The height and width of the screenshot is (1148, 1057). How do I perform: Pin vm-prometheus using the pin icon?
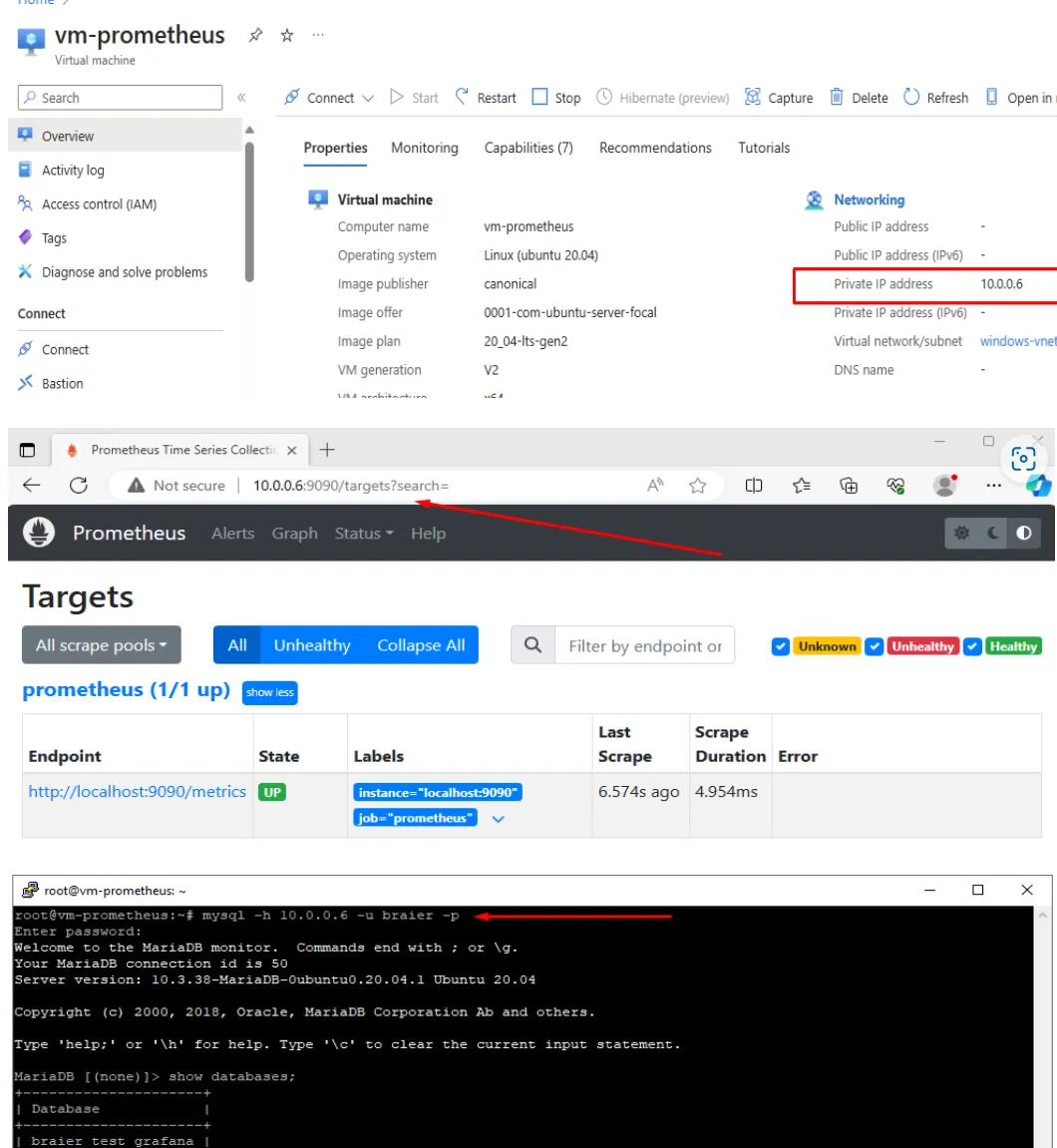(255, 34)
